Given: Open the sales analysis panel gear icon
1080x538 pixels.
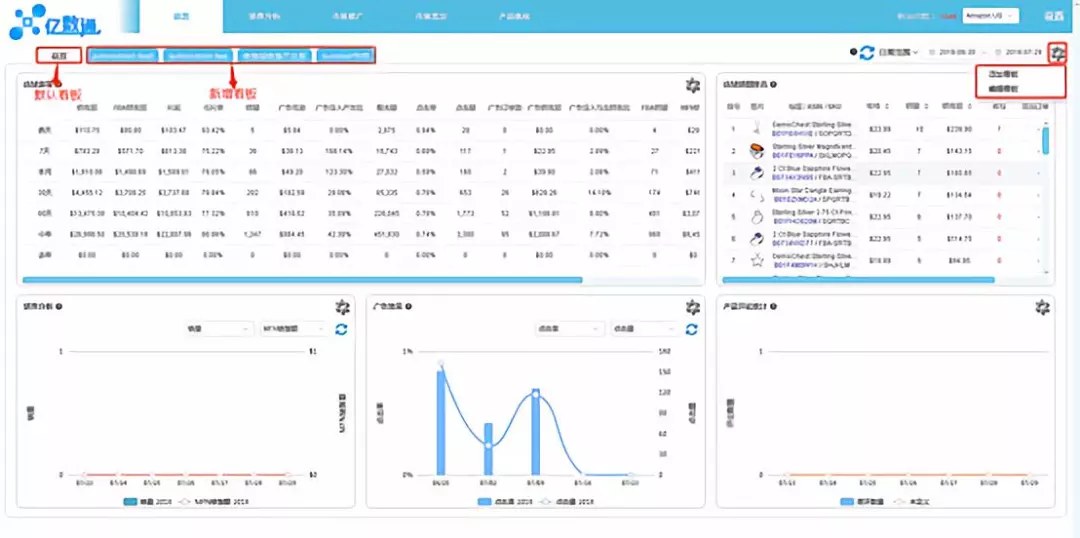Looking at the screenshot, I should [342, 307].
